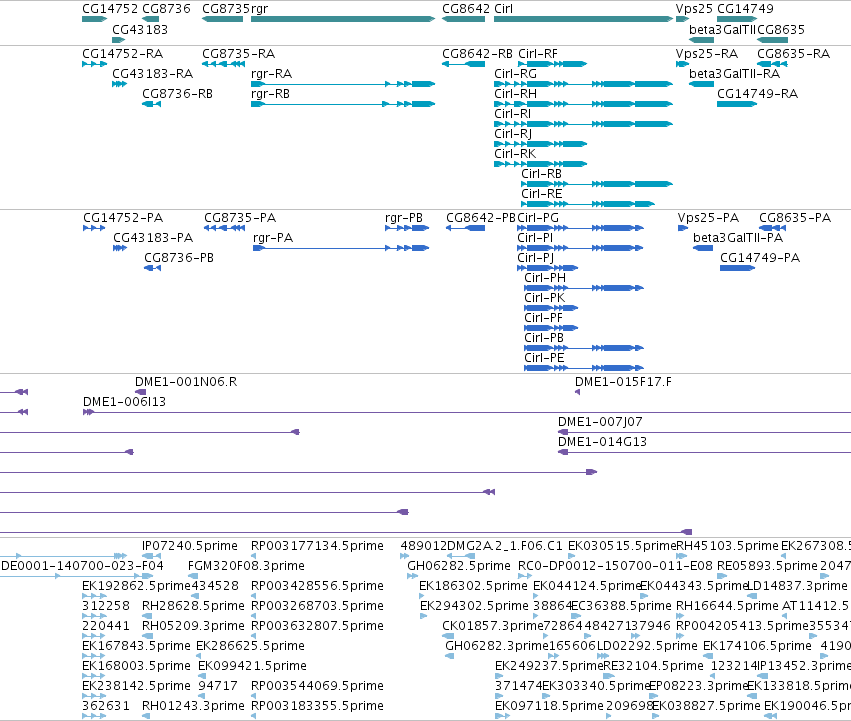Screen dimensions: 851x721
Task: Select the DME1-006I13 clone label
Action: tap(124, 402)
